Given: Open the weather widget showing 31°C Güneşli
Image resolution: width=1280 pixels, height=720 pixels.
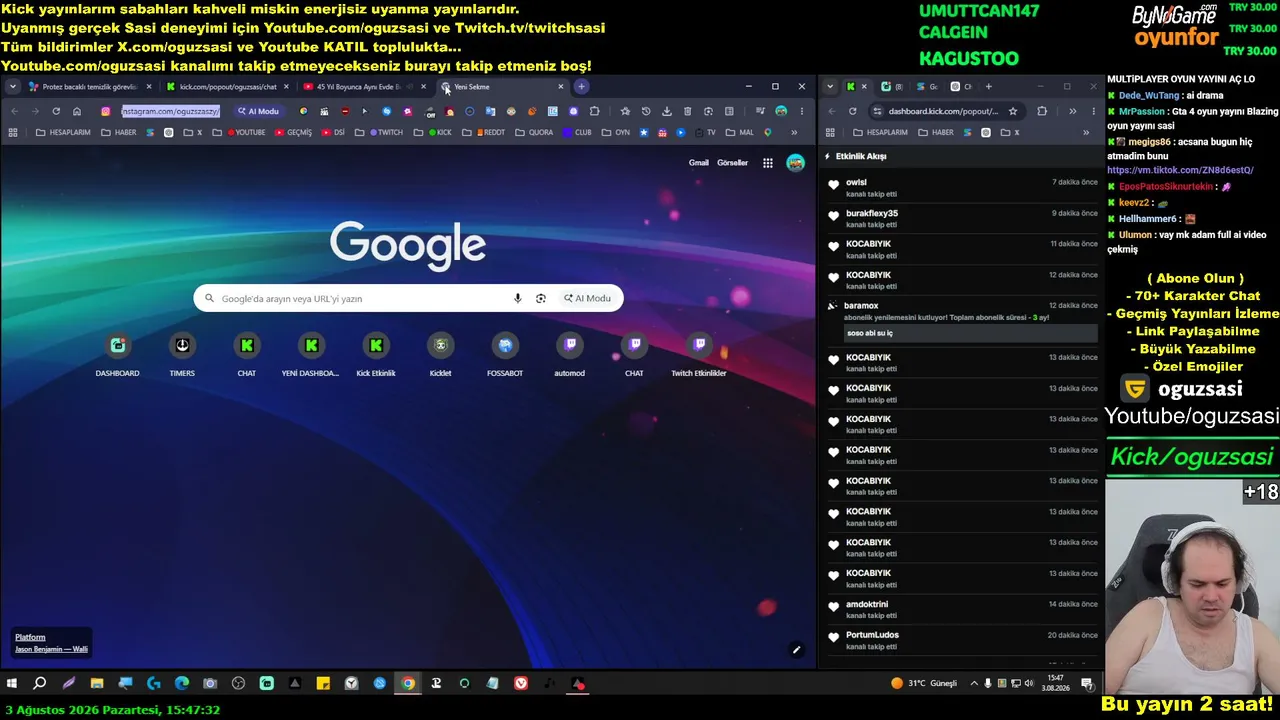Looking at the screenshot, I should (924, 684).
